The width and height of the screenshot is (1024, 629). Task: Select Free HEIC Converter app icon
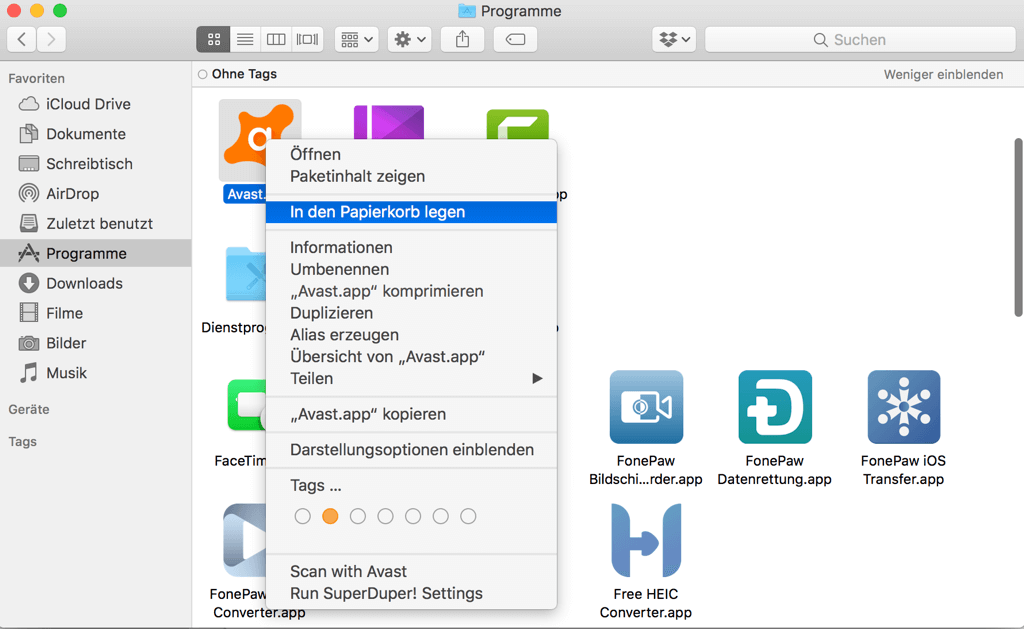point(646,540)
